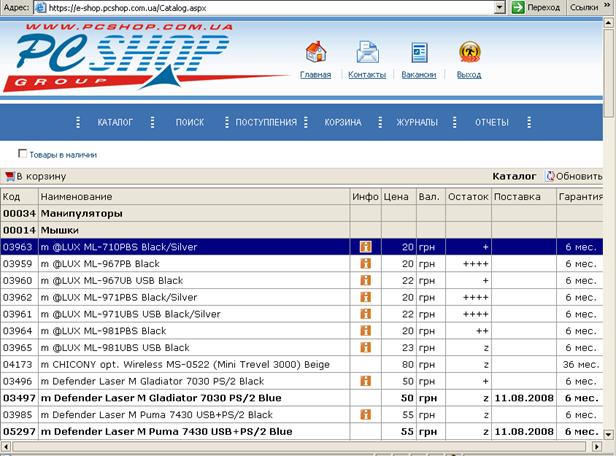Viewport: 616px width, 456px height.
Task: Open the address bar dropdown arrow
Action: (497, 7)
